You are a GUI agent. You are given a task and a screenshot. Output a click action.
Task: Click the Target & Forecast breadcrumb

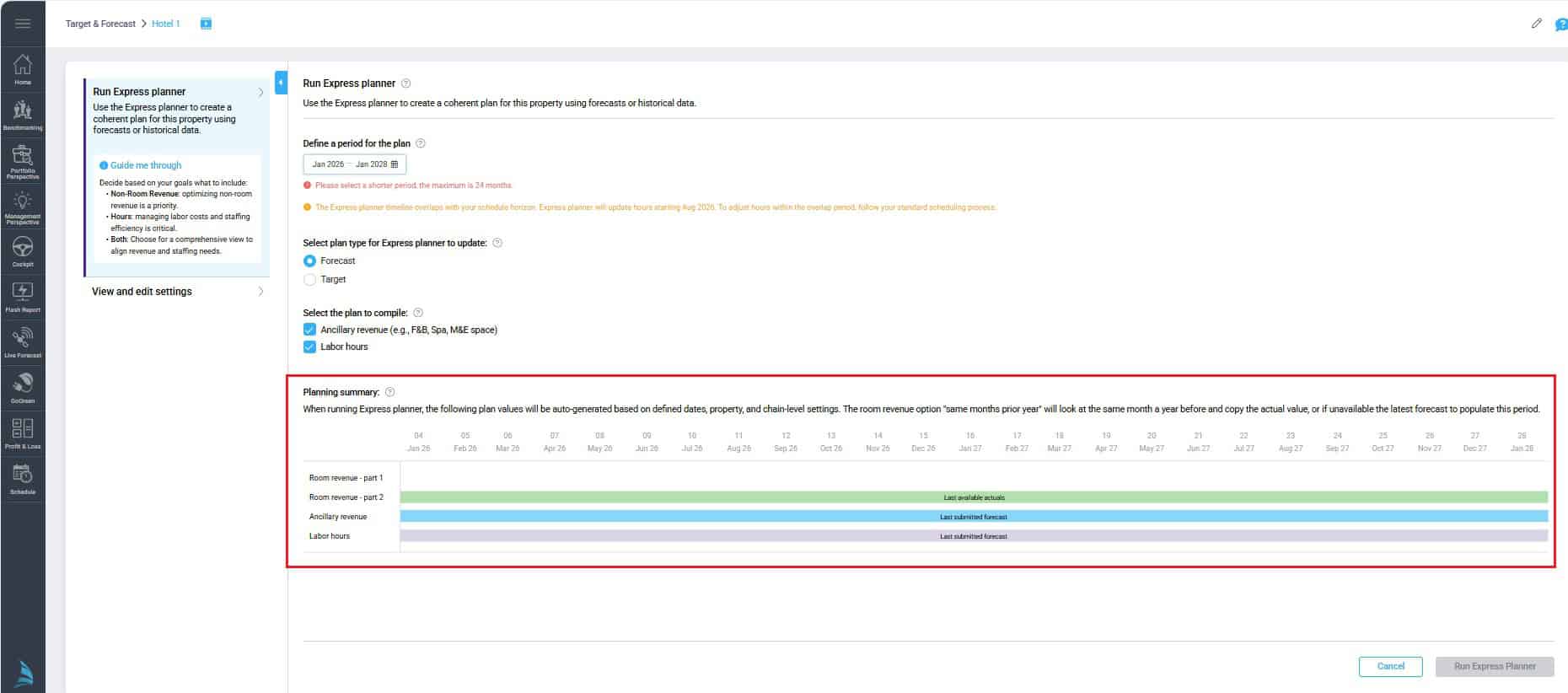coord(100,24)
